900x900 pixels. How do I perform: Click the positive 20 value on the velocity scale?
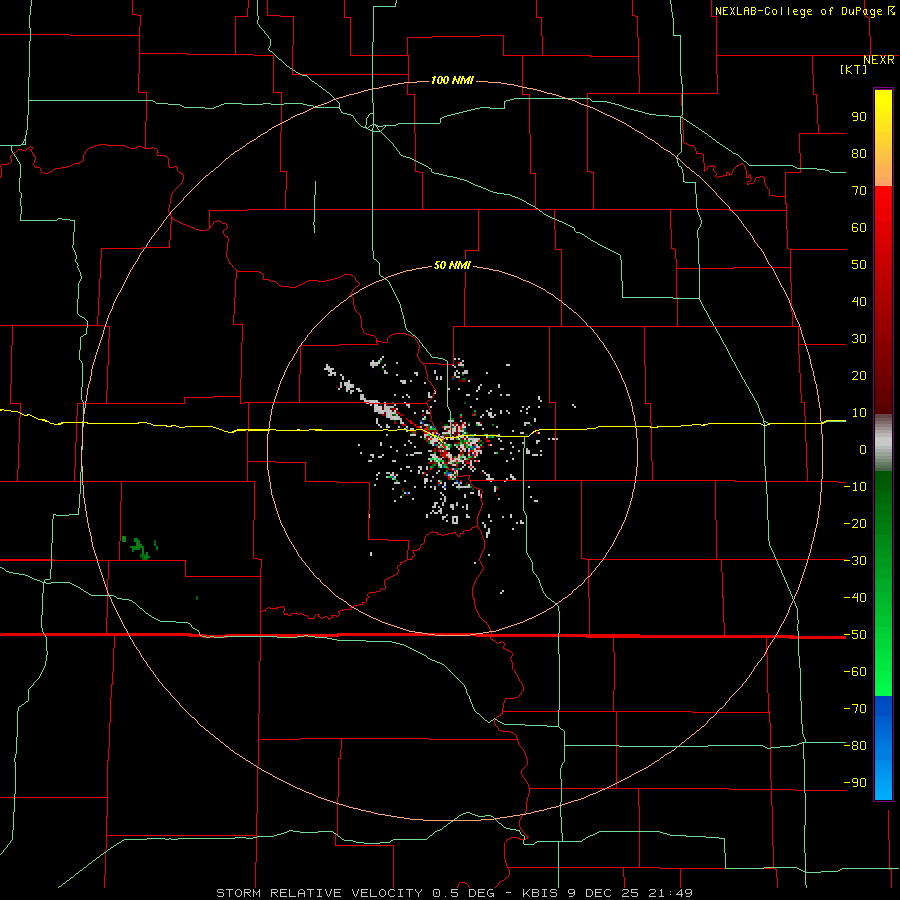tap(859, 376)
